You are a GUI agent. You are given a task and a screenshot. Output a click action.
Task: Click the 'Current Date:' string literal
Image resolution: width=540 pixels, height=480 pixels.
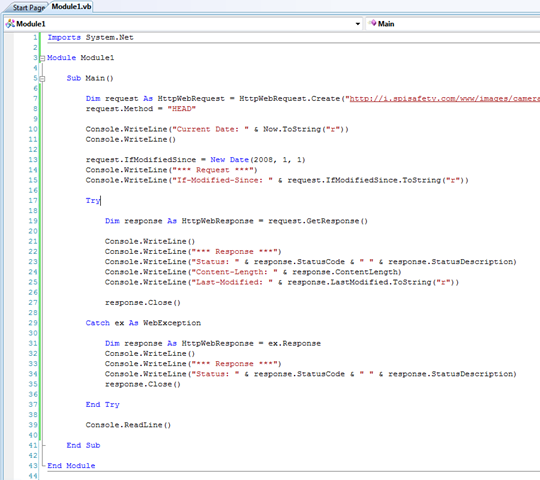[x=210, y=129]
